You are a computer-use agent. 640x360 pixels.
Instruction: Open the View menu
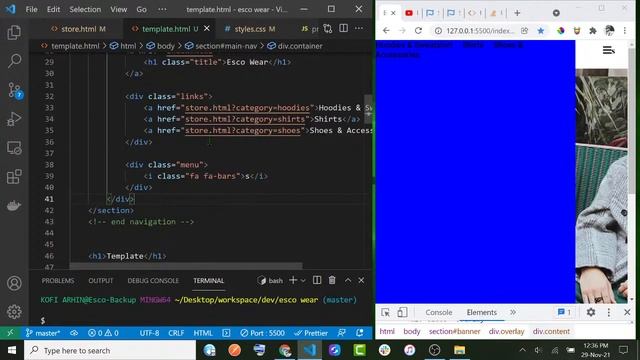(x=118, y=9)
